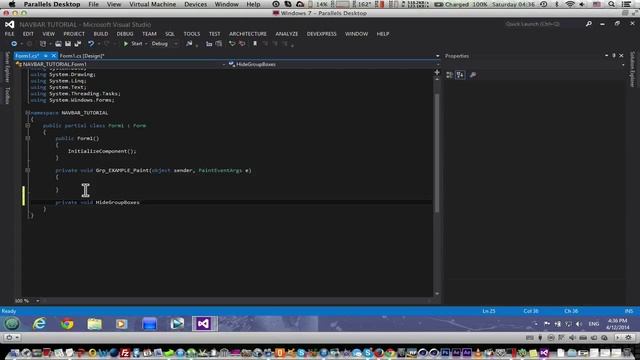640x360 pixels.
Task: Open the BUILD menu
Action: [x=101, y=34]
